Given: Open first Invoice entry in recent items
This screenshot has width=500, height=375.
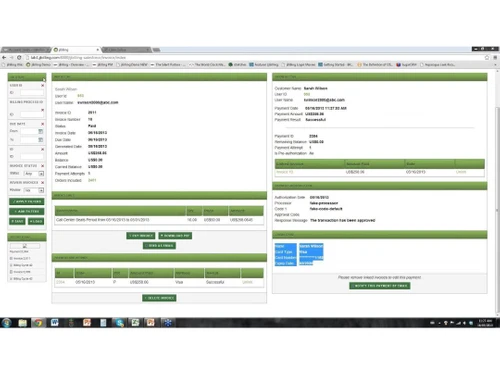Looking at the screenshot, I should (x=20, y=258).
